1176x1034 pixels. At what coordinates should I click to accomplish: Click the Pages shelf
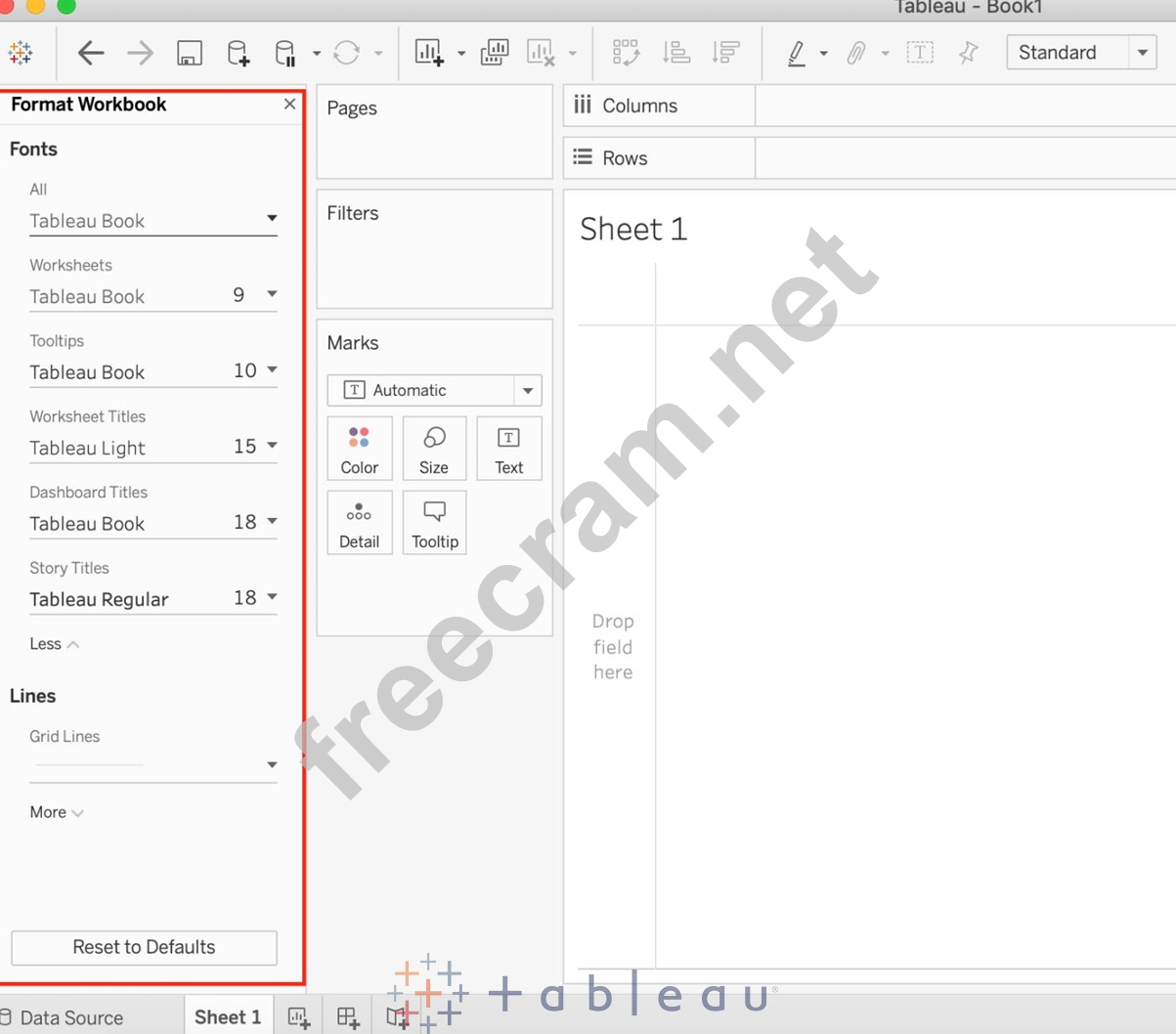[434, 132]
